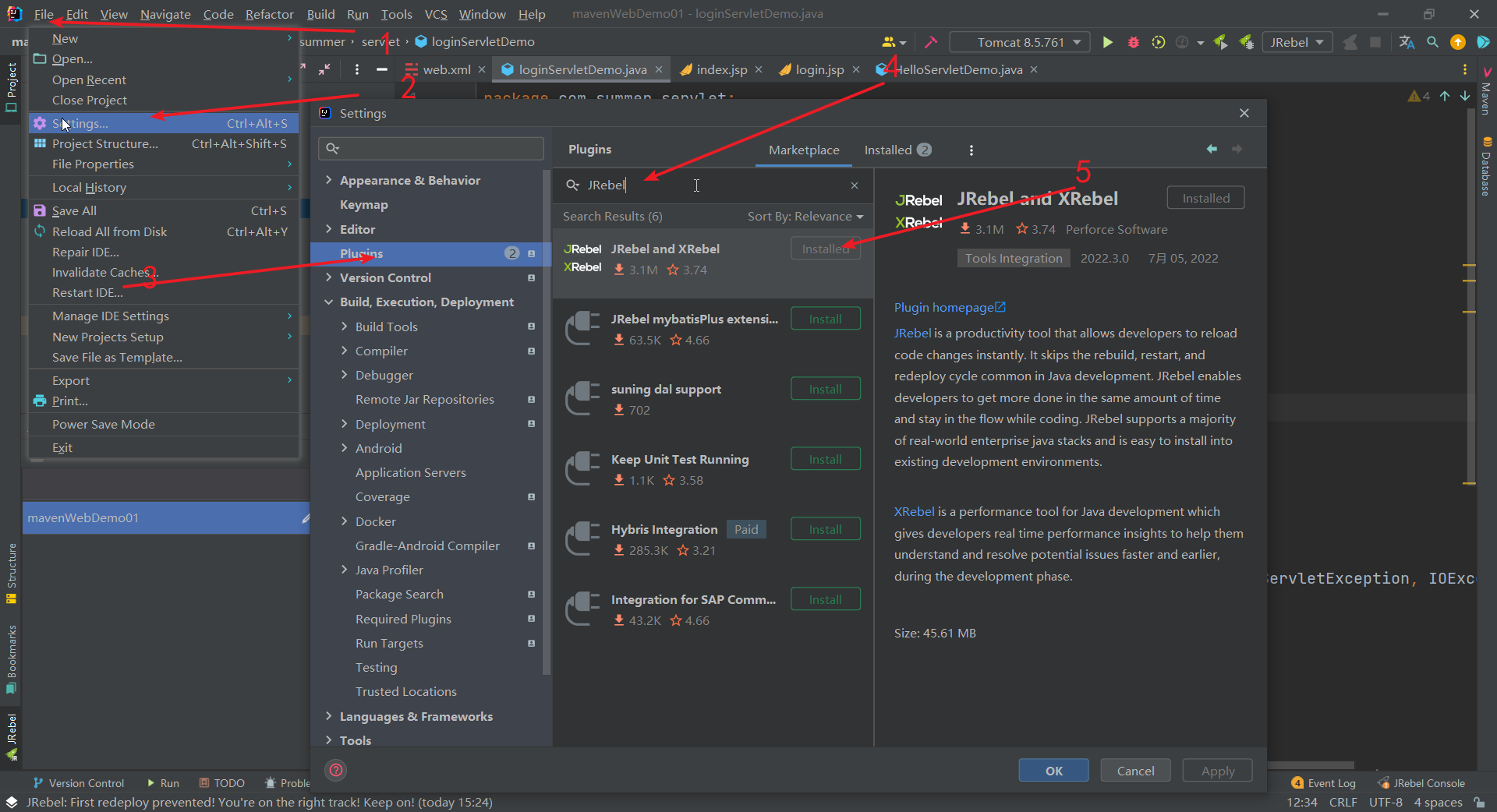The image size is (1497, 812).
Task: Open the Bookmarks tool window
Action: click(11, 659)
